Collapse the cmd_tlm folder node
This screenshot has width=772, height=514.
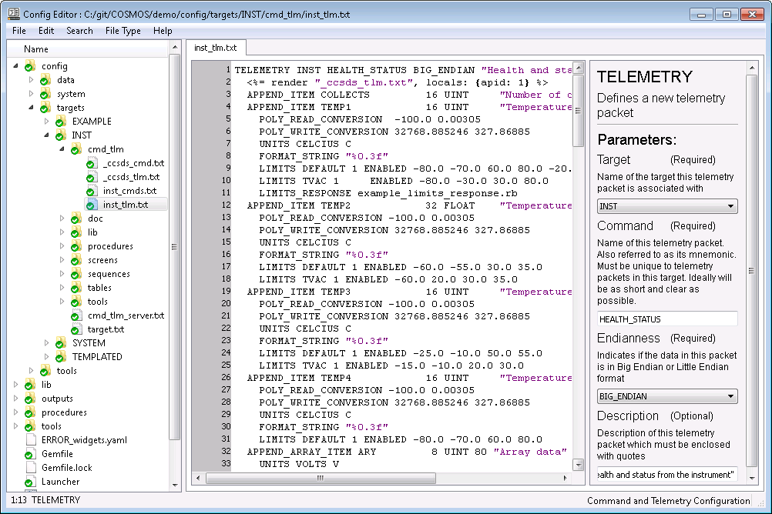(62, 149)
